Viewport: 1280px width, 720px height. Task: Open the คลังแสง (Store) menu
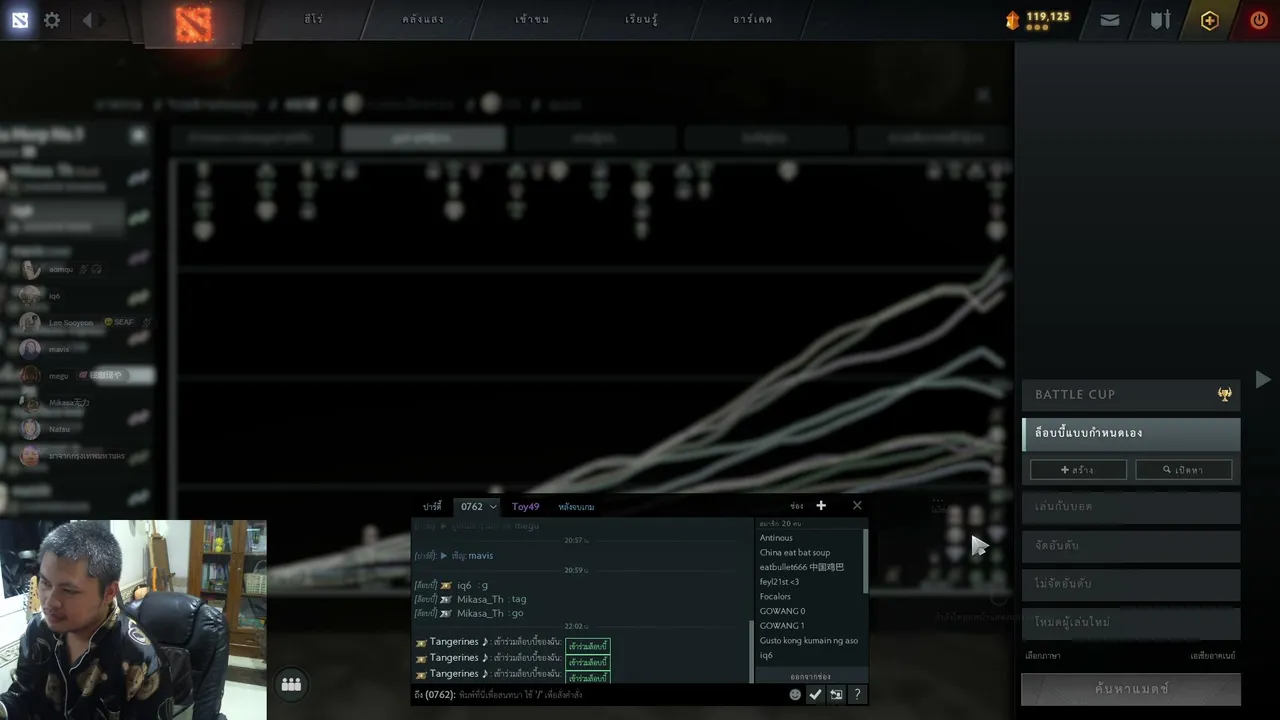(x=423, y=19)
